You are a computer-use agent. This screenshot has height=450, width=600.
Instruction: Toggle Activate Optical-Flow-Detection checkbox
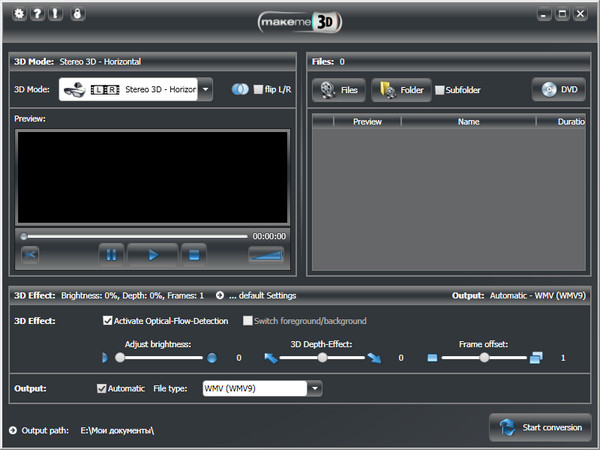(x=108, y=321)
